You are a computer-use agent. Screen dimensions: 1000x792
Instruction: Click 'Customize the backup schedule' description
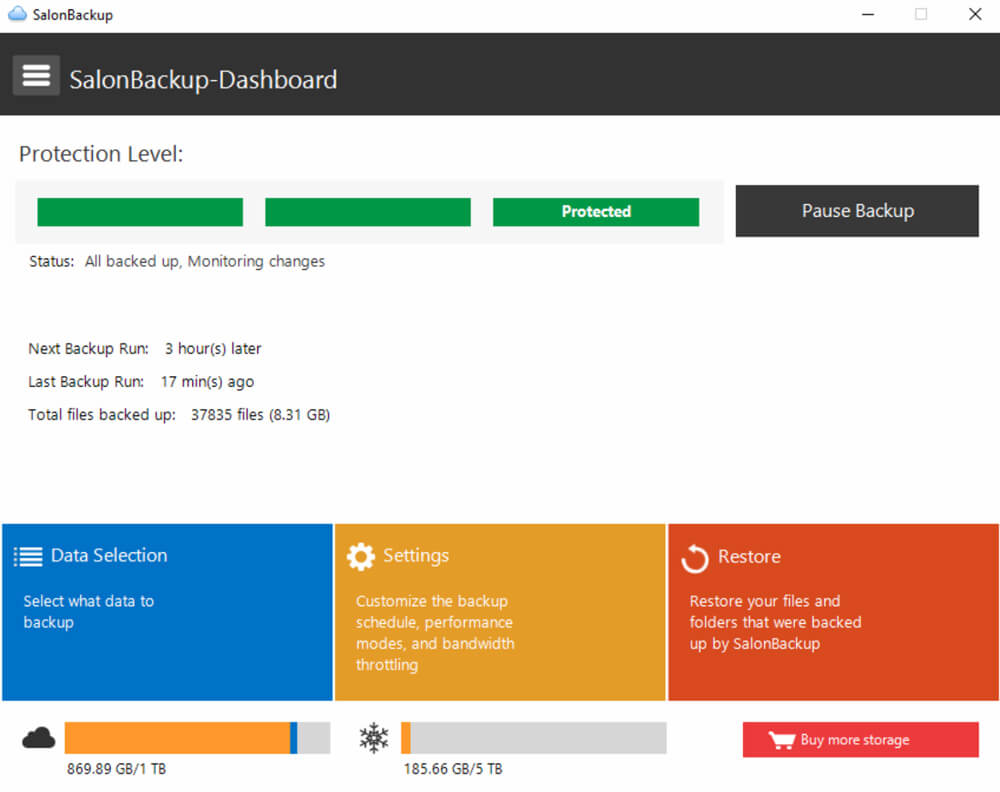435,633
